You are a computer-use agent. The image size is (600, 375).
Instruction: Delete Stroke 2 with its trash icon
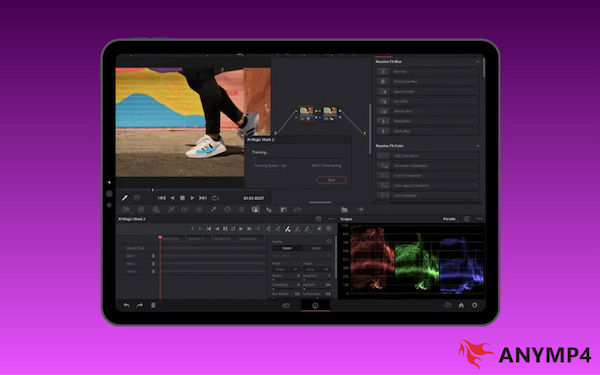coord(153,264)
